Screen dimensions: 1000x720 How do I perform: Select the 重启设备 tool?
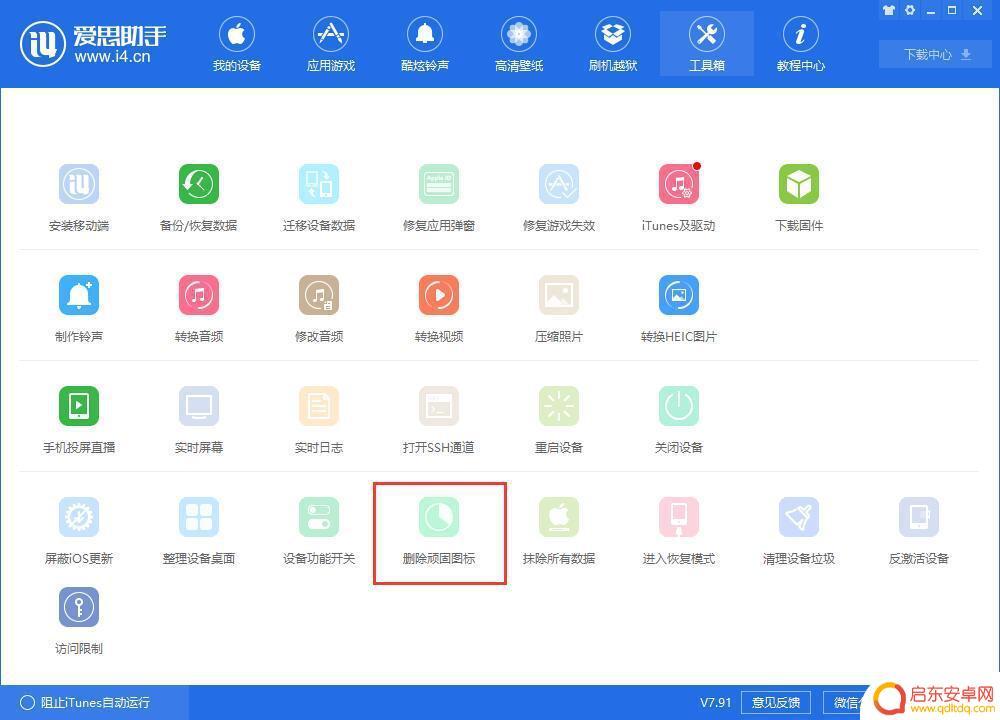coord(559,420)
